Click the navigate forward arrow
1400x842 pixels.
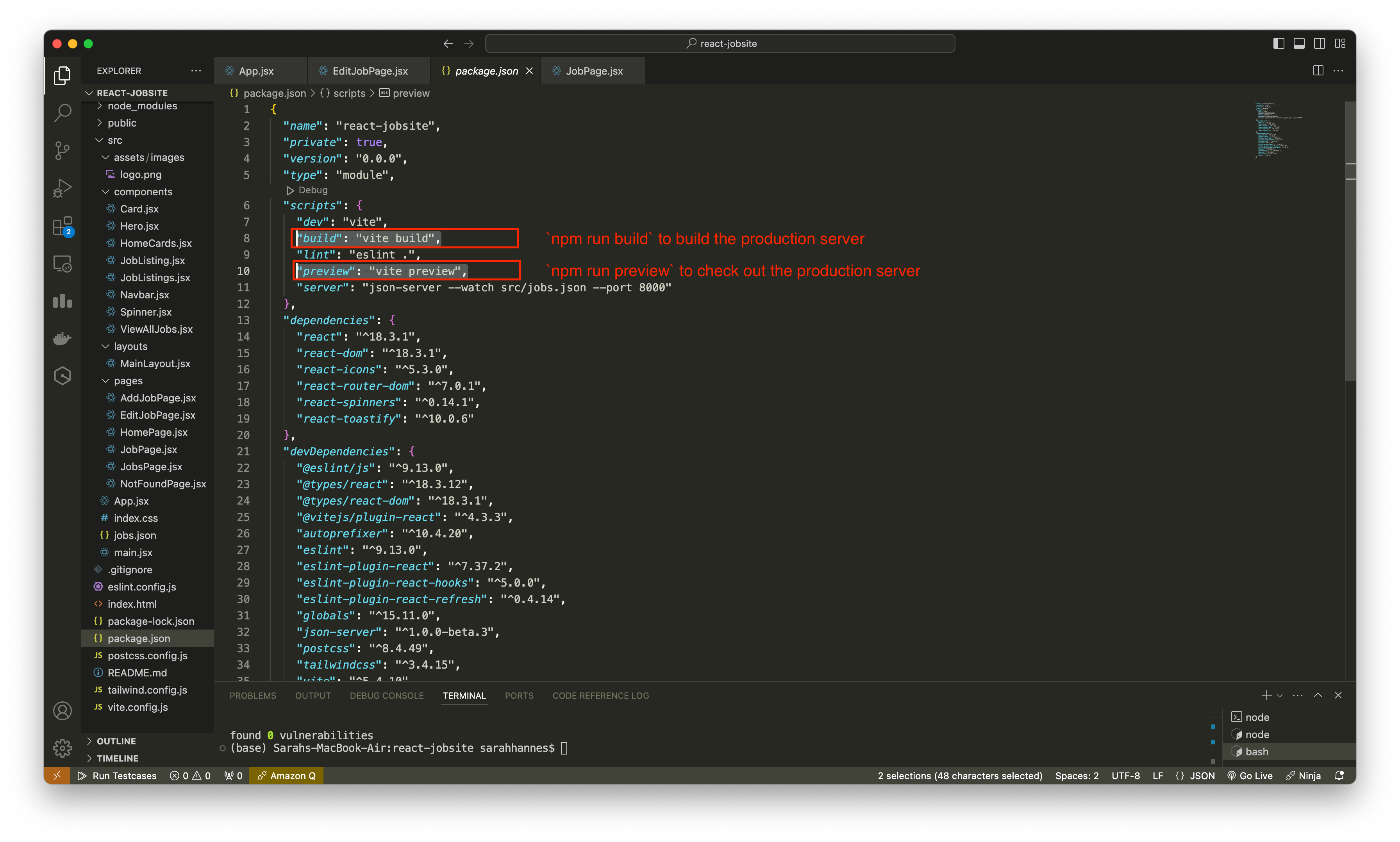pos(469,44)
